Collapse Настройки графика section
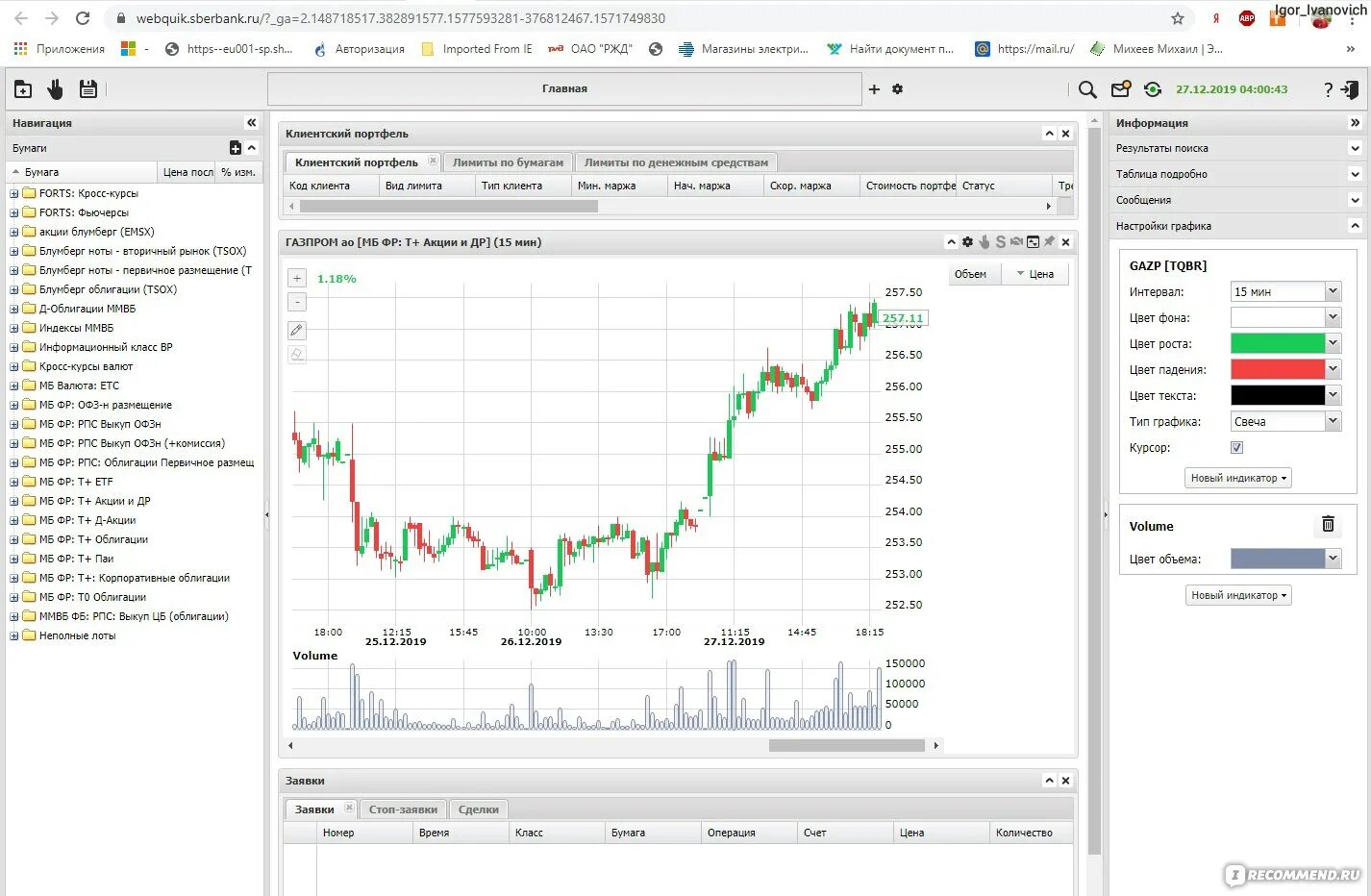The image size is (1371, 896). pyautogui.click(x=1355, y=226)
